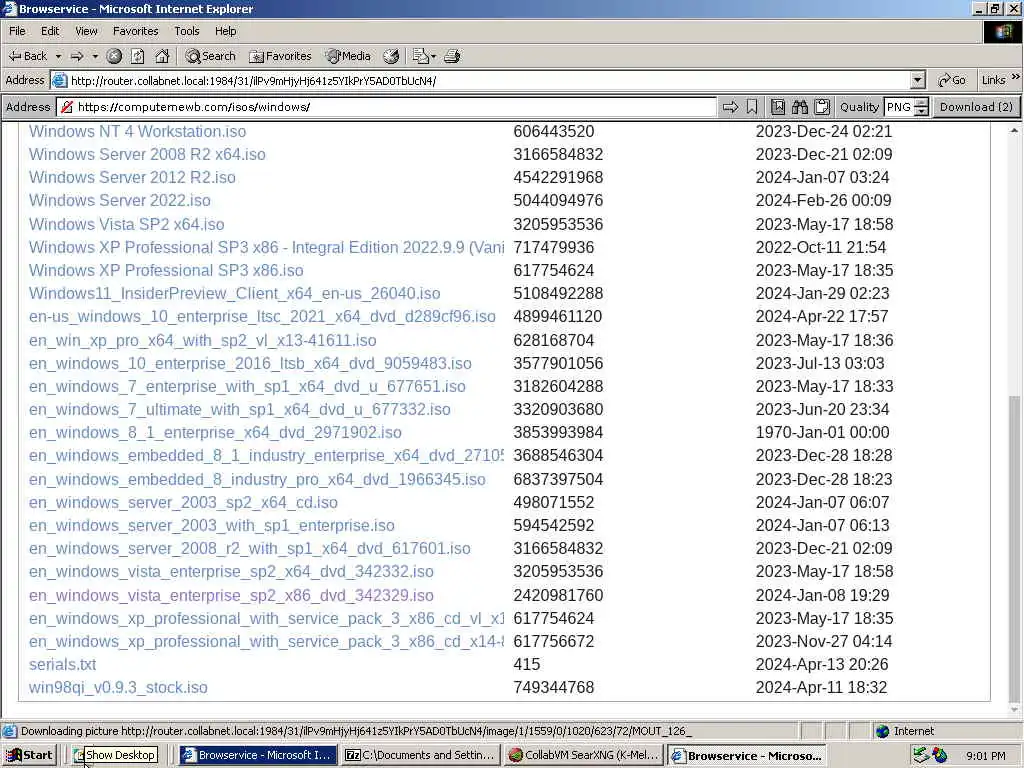The height and width of the screenshot is (768, 1024).
Task: Click the Start button
Action: pyautogui.click(x=29, y=755)
